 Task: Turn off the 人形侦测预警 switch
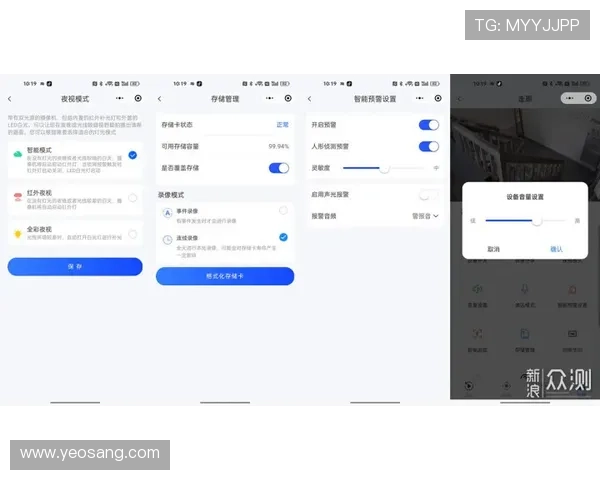click(429, 146)
